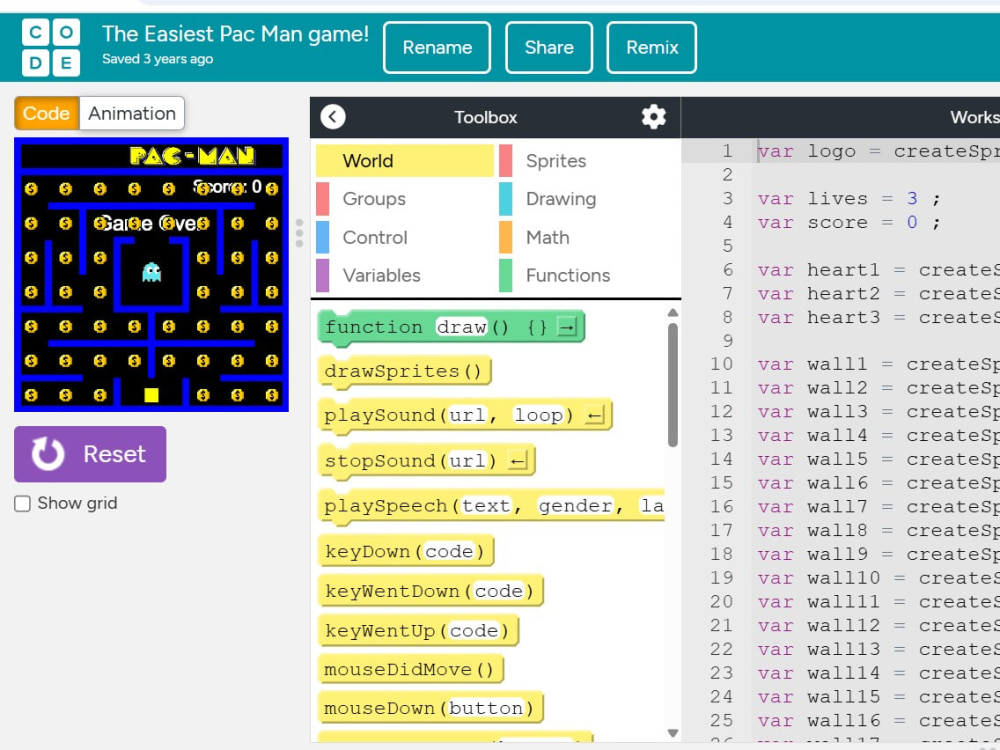The height and width of the screenshot is (750, 1000).
Task: Click the stopSound(url) block
Action: [x=426, y=460]
